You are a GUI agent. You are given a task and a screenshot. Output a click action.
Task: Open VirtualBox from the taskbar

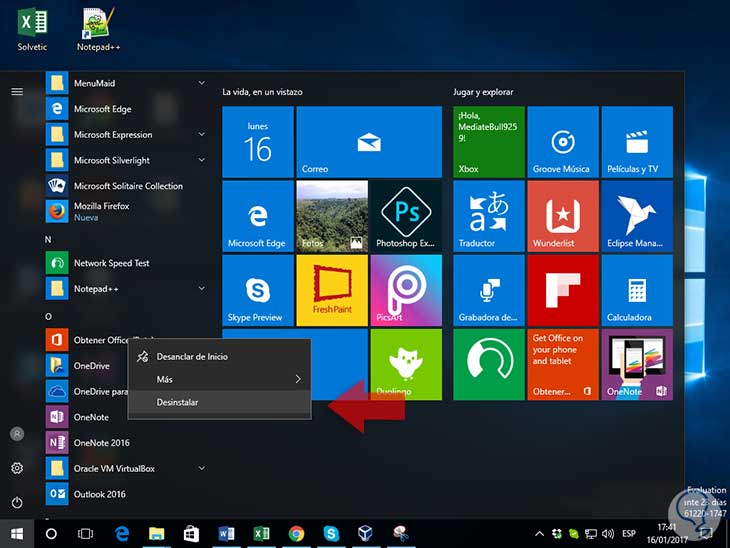point(365,534)
